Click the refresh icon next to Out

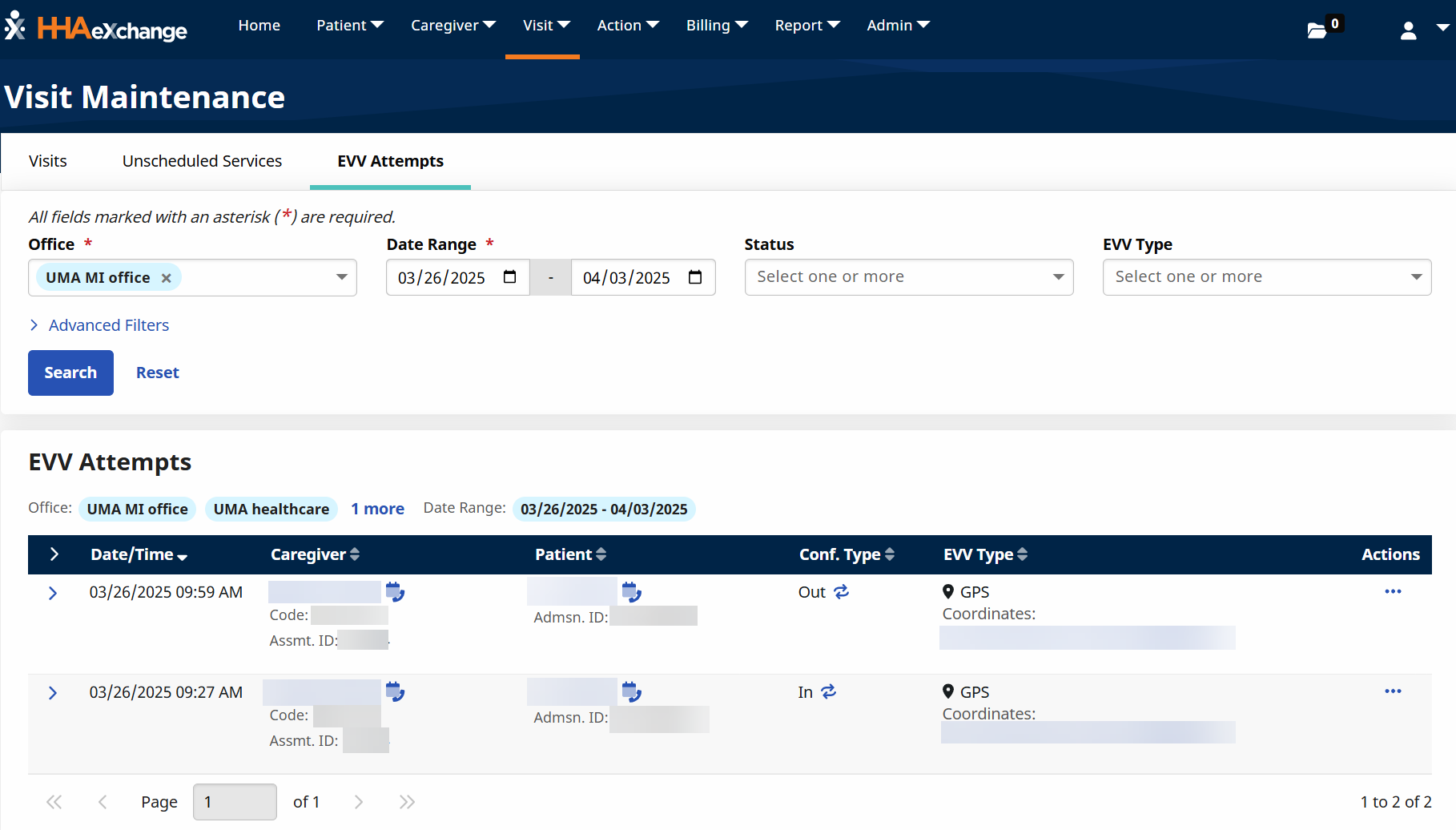click(x=841, y=592)
